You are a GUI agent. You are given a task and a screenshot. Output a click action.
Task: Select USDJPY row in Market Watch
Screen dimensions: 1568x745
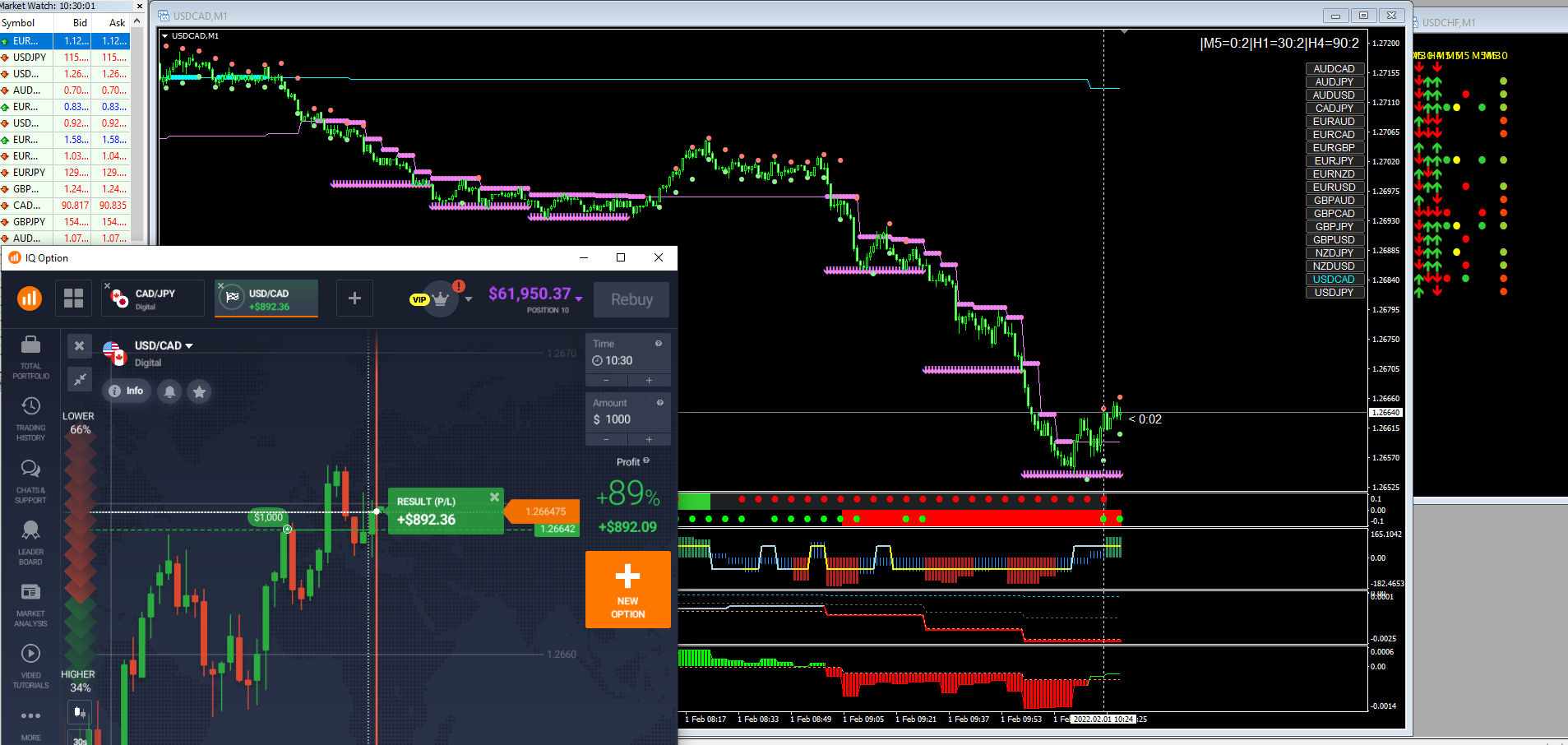pyautogui.click(x=65, y=58)
